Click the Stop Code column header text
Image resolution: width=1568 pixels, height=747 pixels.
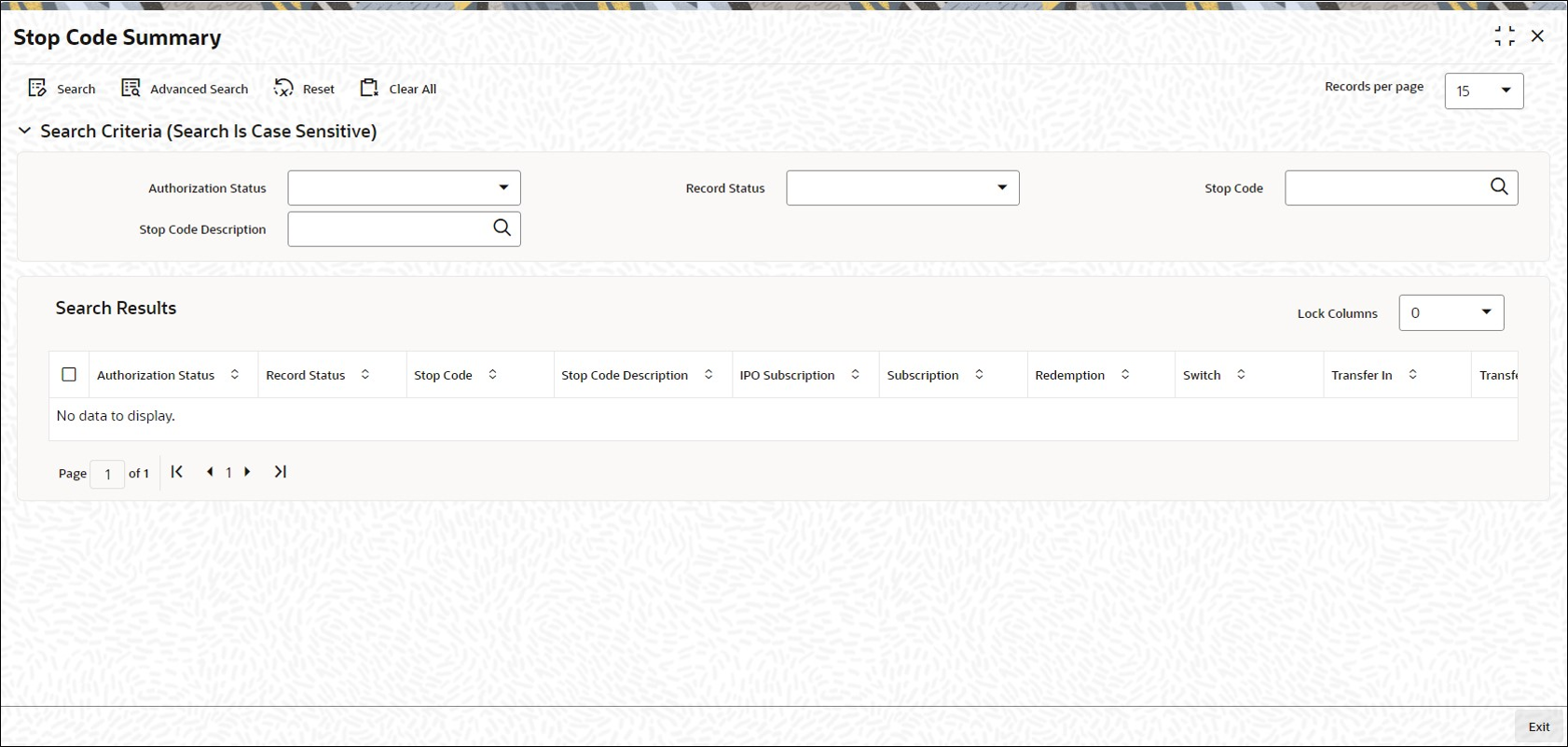(443, 375)
